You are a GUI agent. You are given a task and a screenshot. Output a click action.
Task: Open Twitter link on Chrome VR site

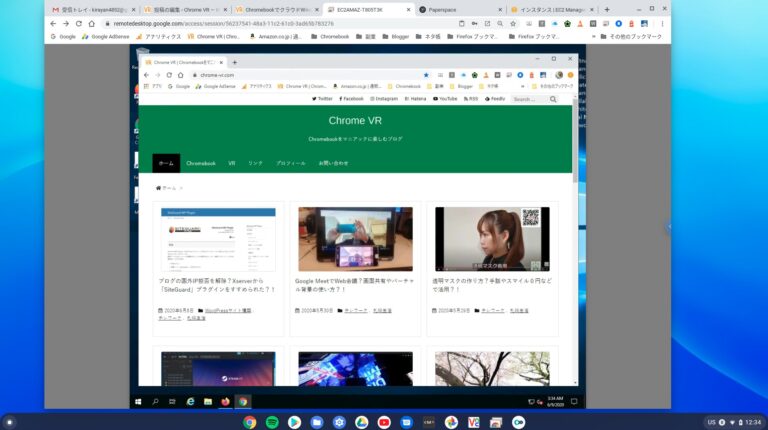322,99
